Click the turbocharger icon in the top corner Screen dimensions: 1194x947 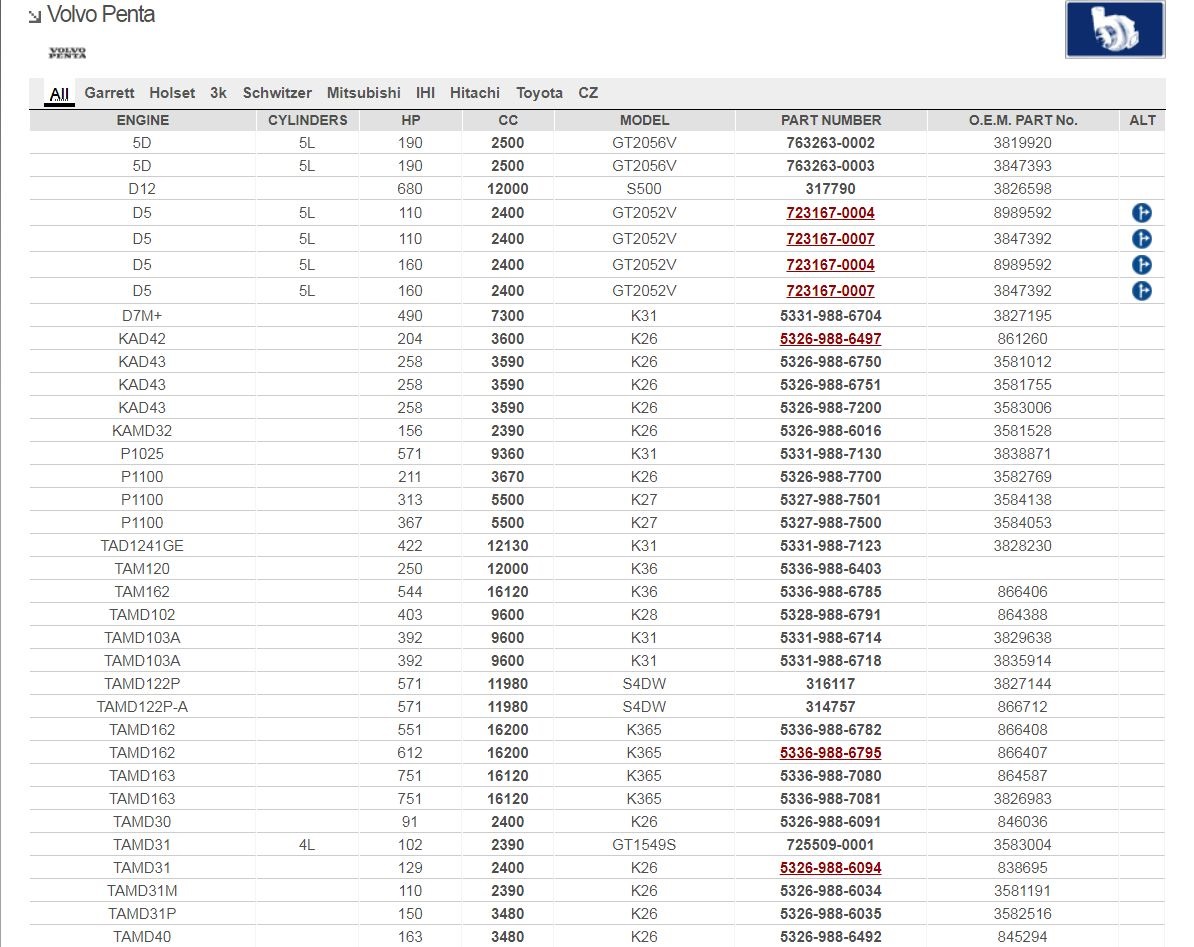pyautogui.click(x=1115, y=29)
